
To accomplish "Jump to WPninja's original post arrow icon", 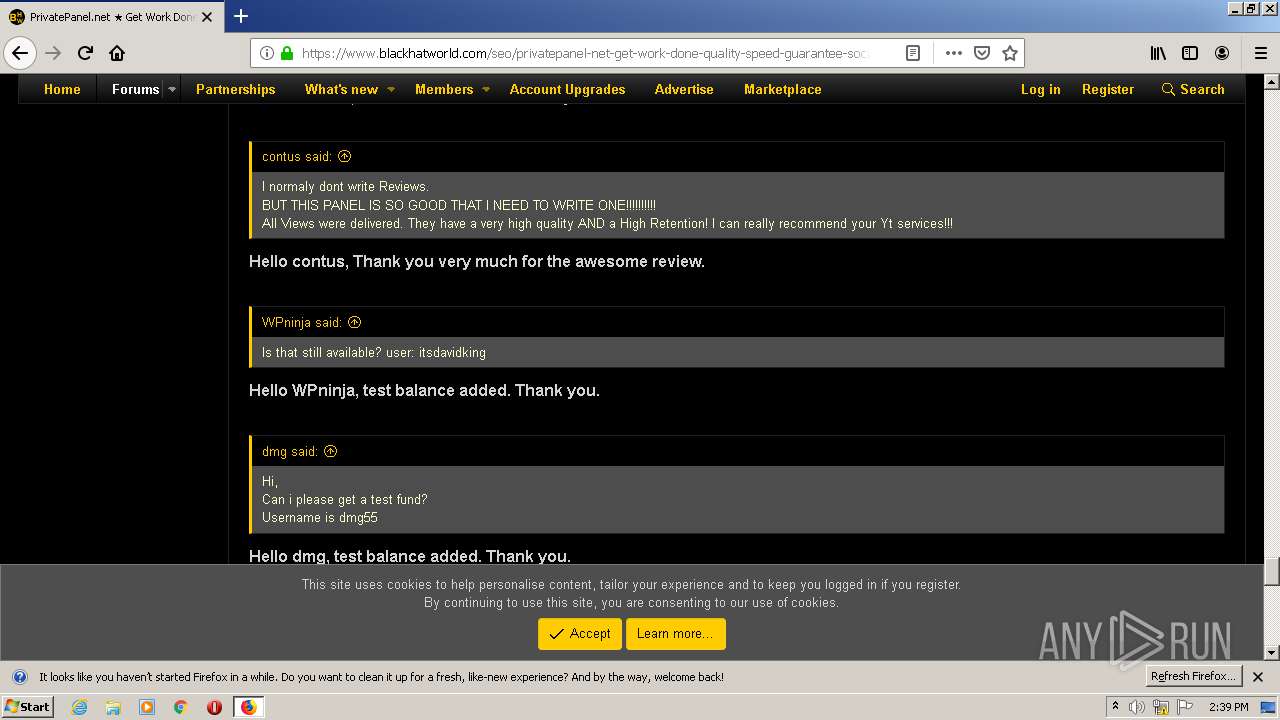I will (x=354, y=322).
